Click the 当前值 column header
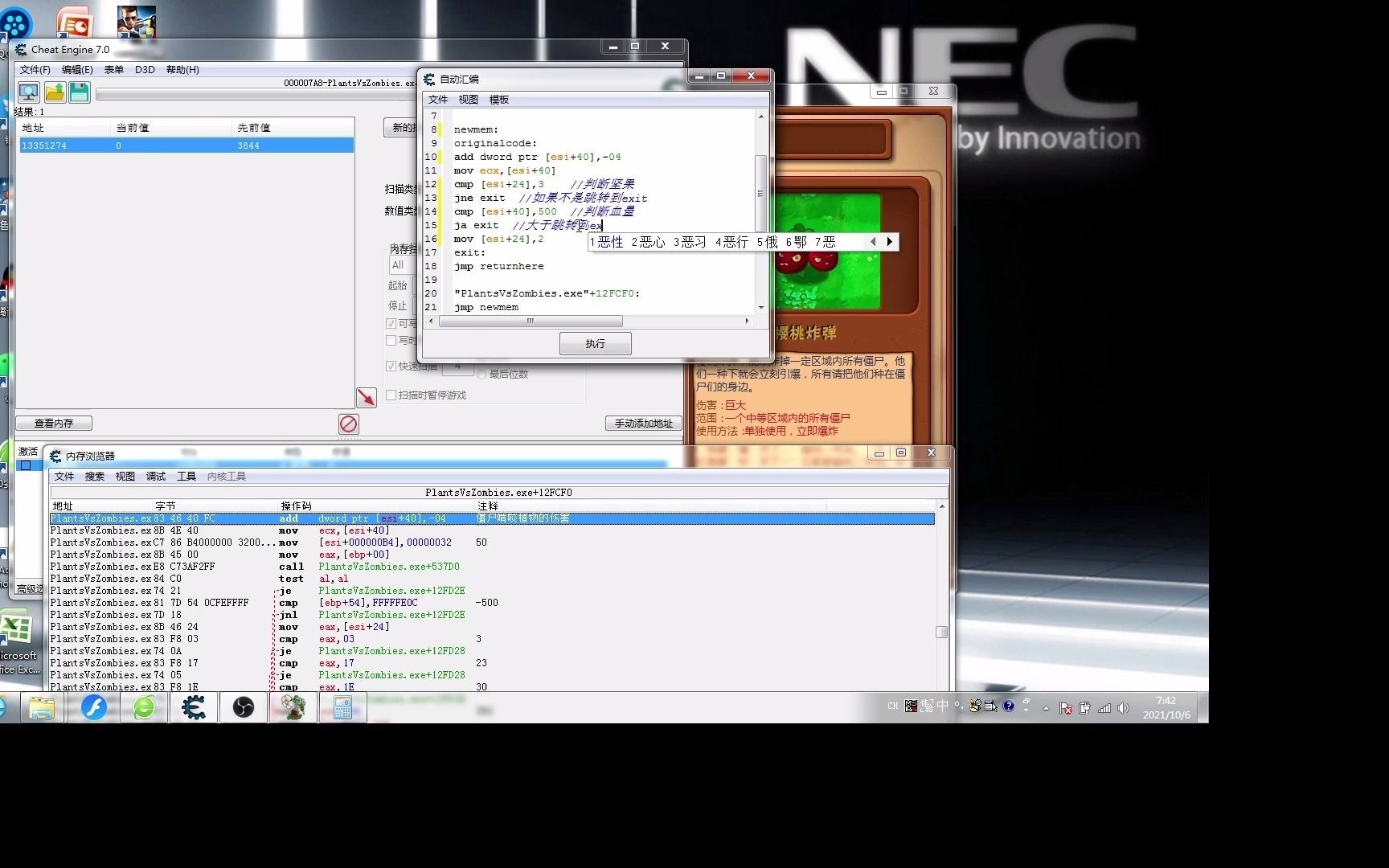The width and height of the screenshot is (1389, 868). point(171,128)
